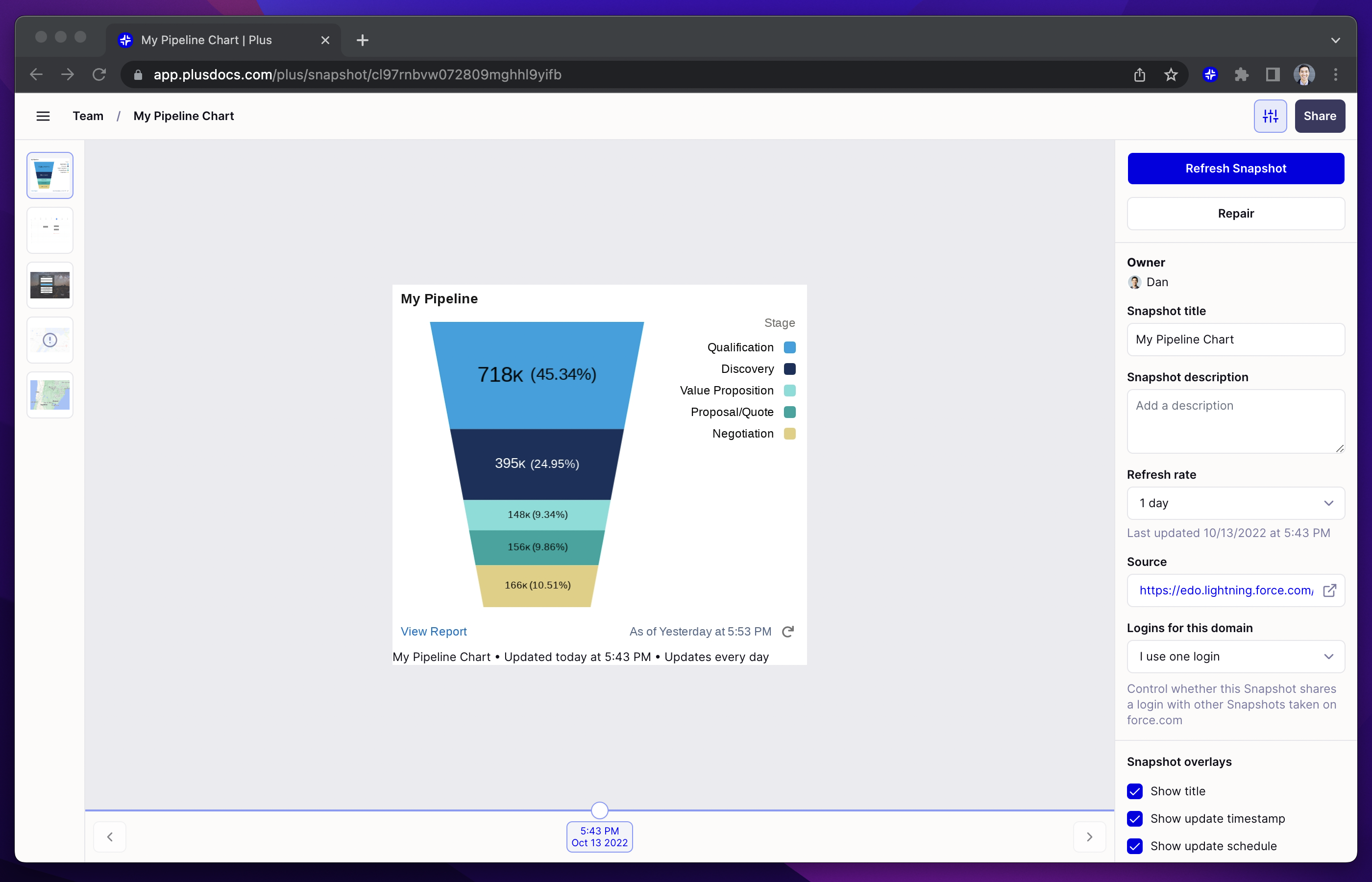Select the My Pipeline Chart browser tab
Viewport: 1372px width, 882px height.
click(x=206, y=40)
